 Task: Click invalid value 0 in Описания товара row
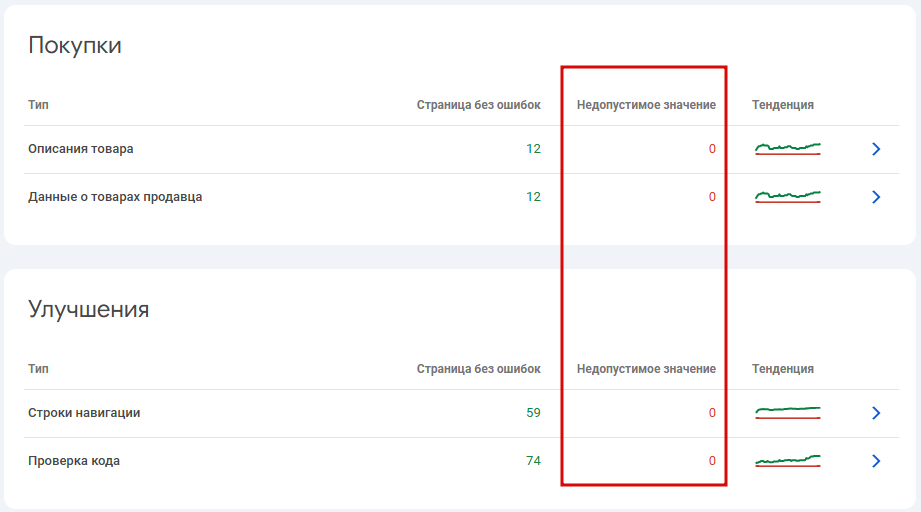712,149
